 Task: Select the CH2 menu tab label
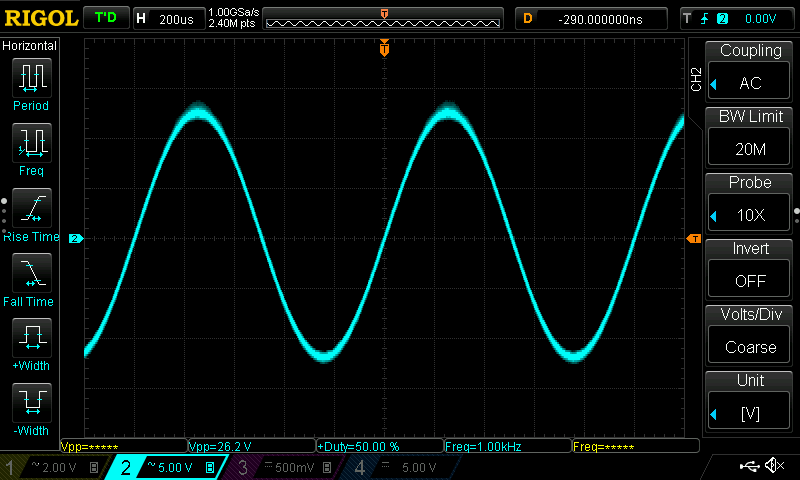point(696,80)
